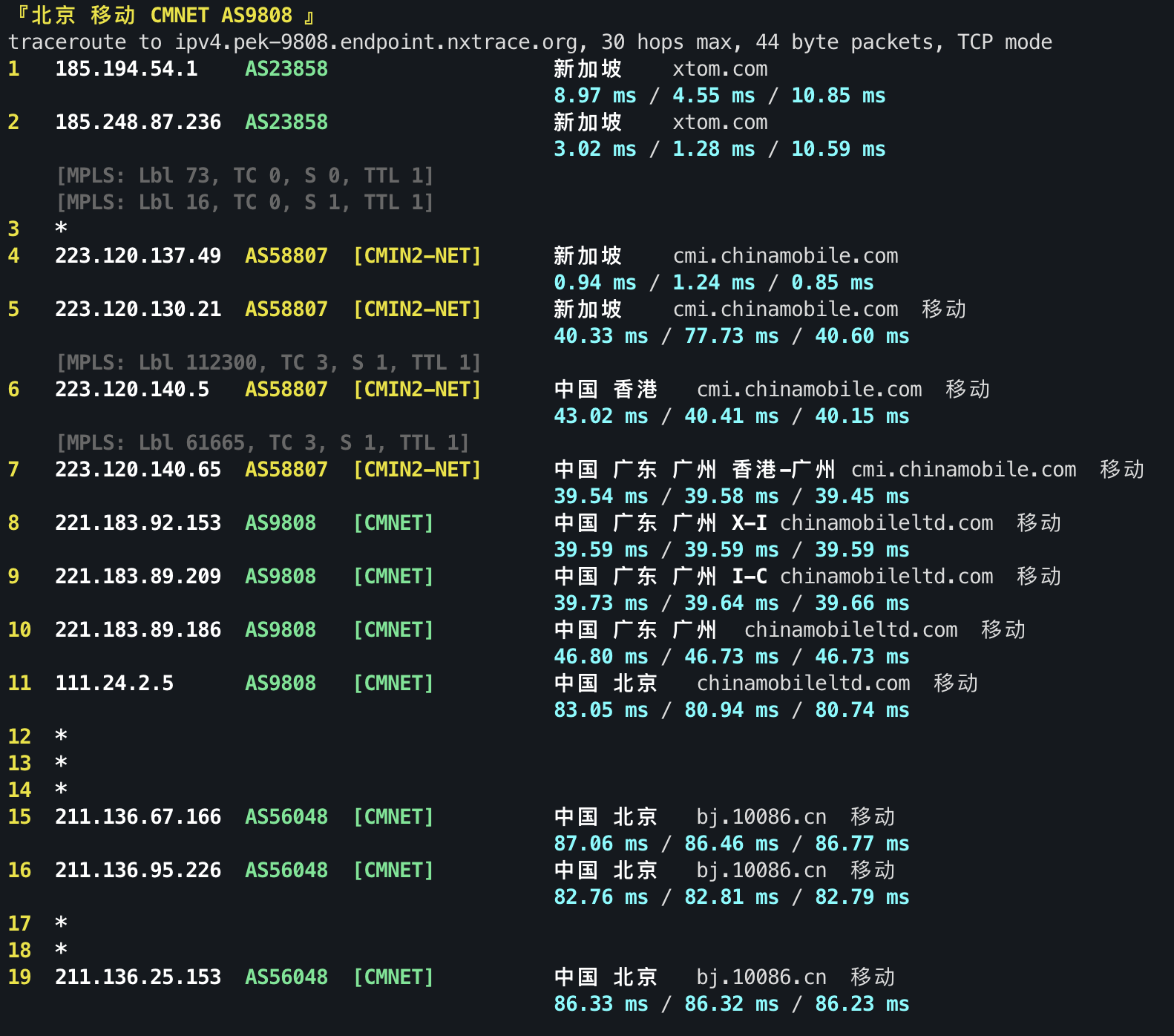Click IP address 221.183.89.186

pos(138,630)
